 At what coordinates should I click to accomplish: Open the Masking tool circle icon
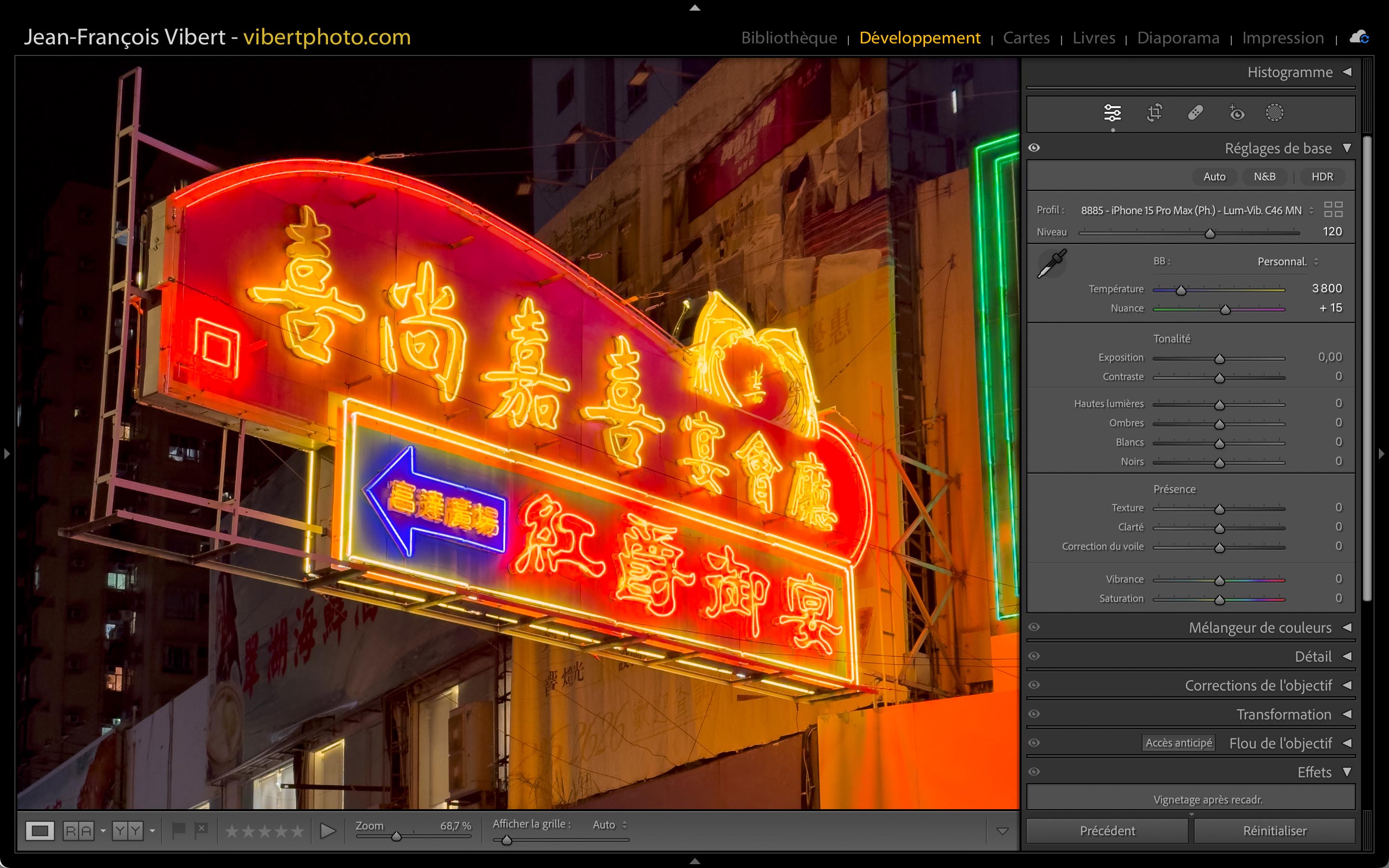1274,112
